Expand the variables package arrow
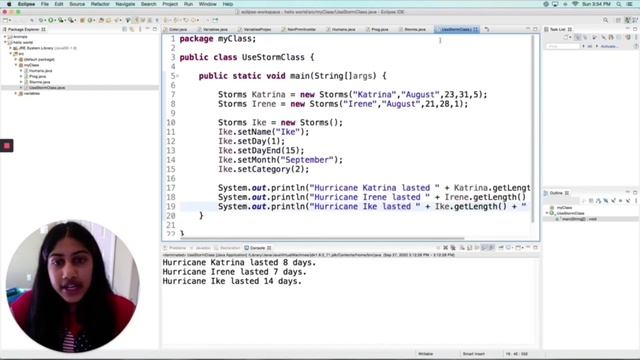 click(16, 93)
